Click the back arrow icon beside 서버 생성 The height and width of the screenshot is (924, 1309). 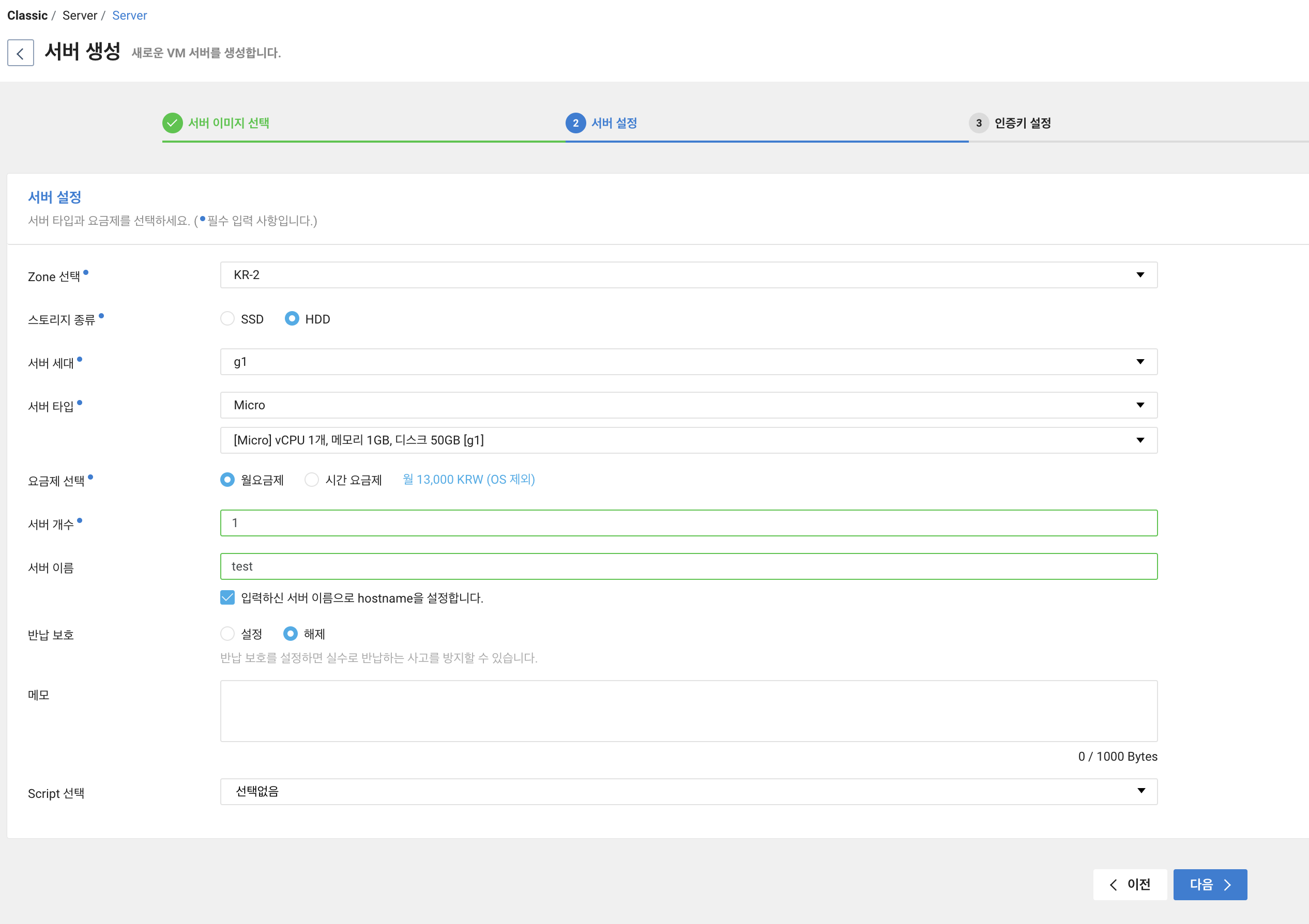point(21,53)
